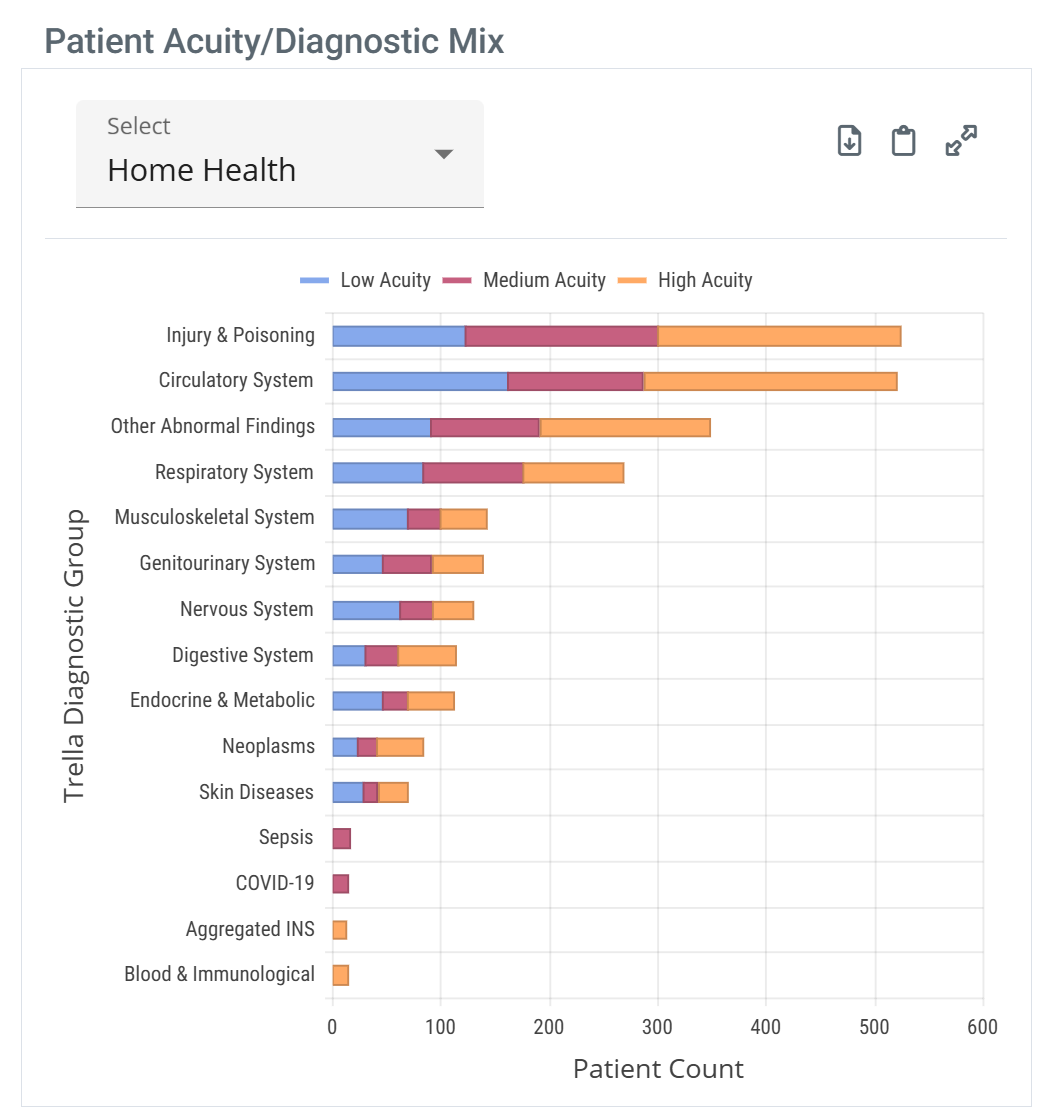1037x1120 pixels.
Task: Click the Circulatory System category label
Action: pos(237,380)
